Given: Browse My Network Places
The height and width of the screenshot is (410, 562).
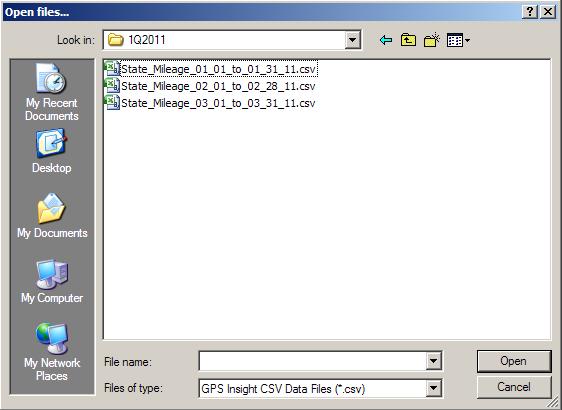Looking at the screenshot, I should (52, 352).
